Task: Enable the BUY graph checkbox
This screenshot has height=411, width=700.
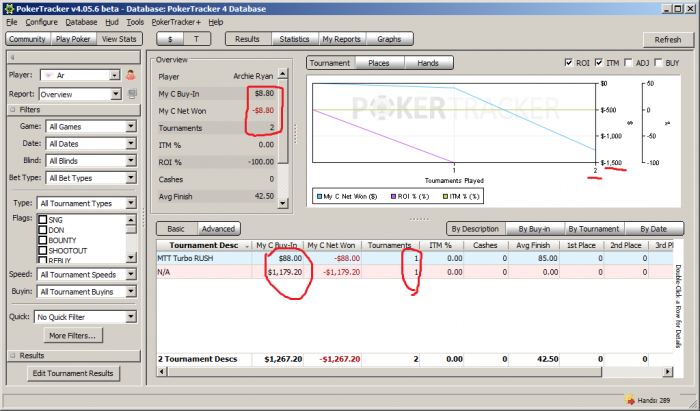Action: 658,62
